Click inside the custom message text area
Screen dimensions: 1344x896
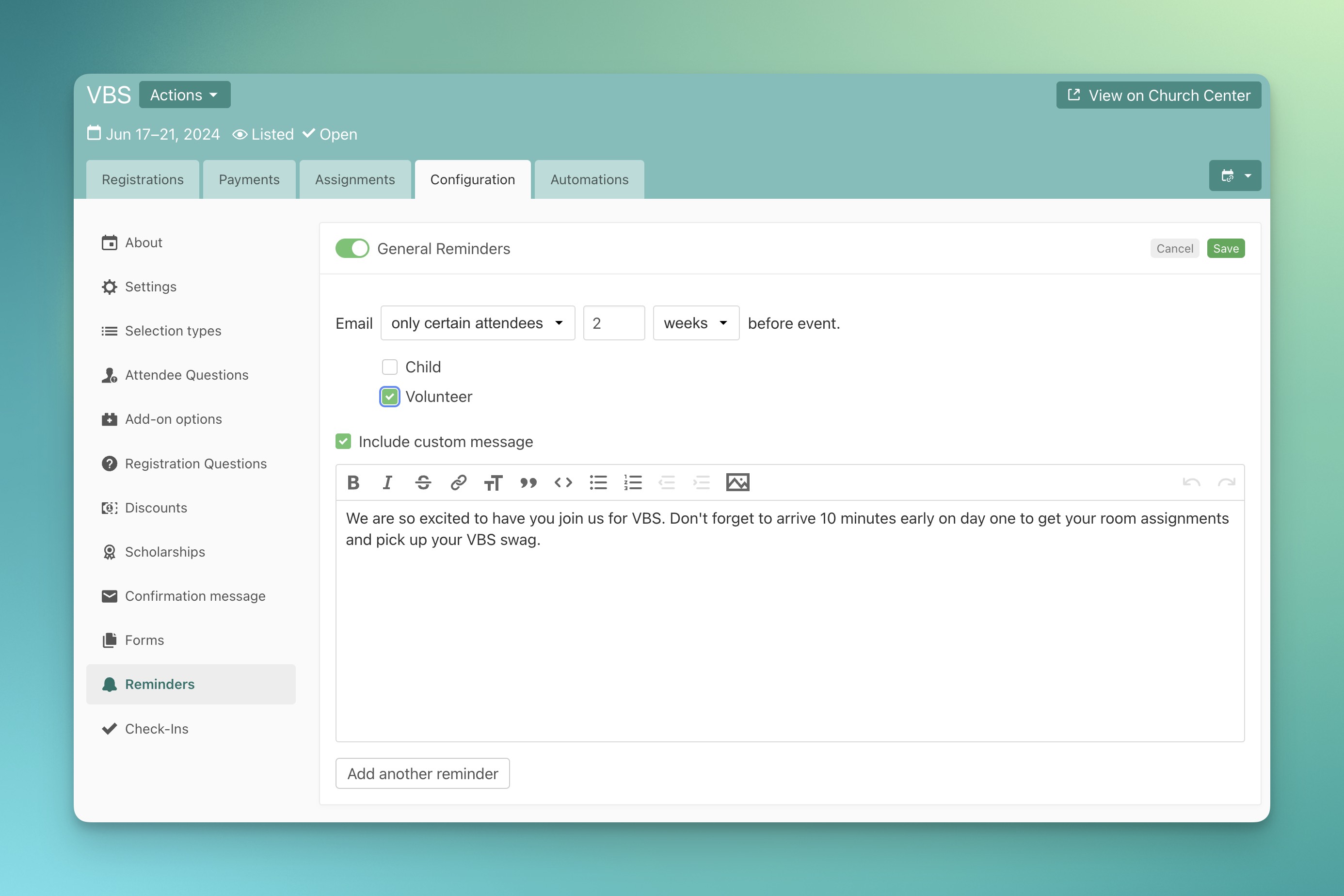790,621
